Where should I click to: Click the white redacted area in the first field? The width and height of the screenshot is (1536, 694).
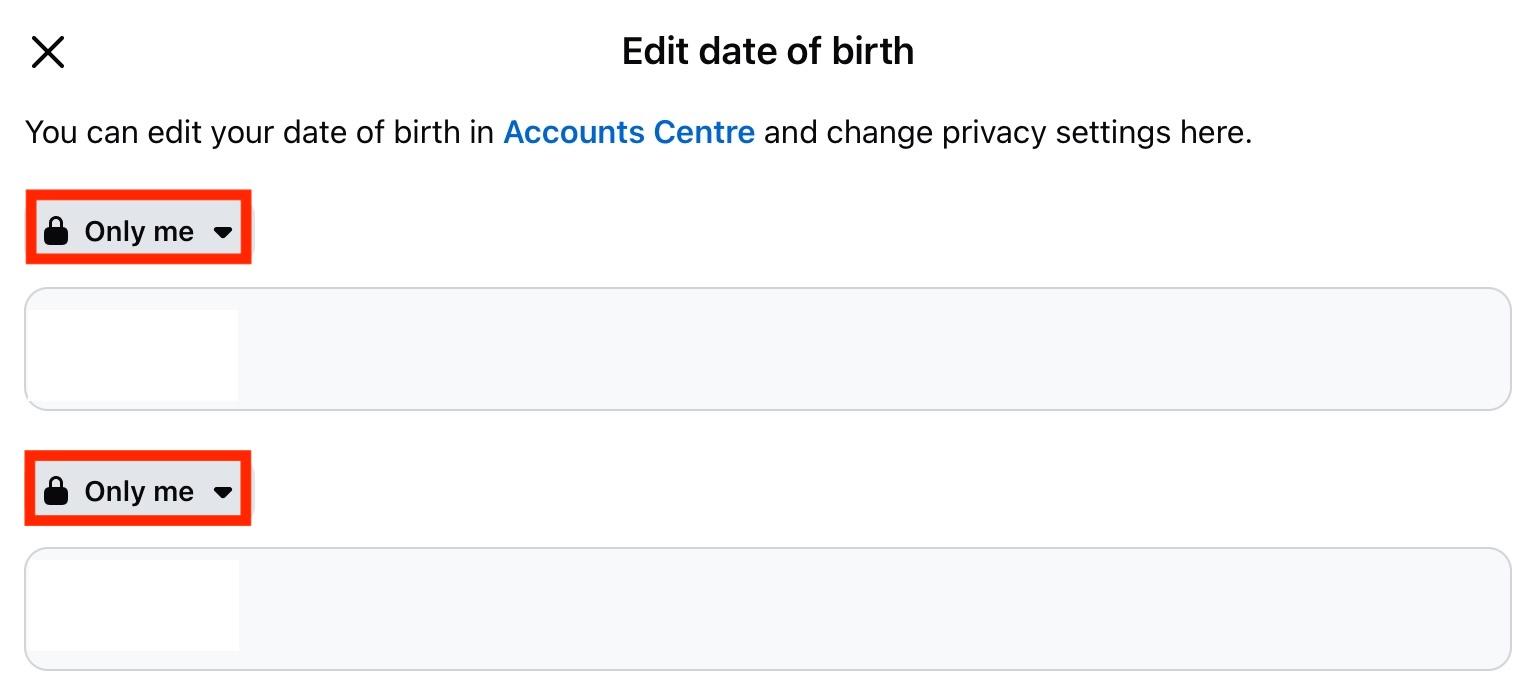coord(133,354)
